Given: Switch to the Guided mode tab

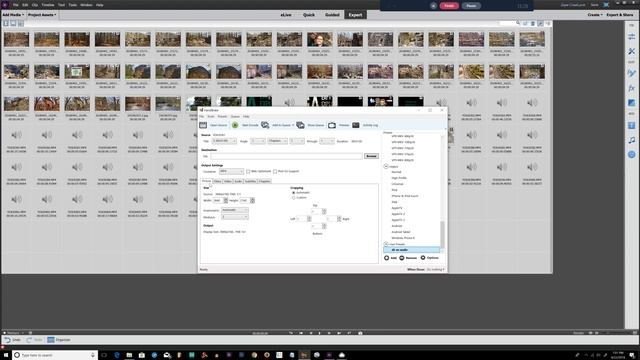Looking at the screenshot, I should 332,15.
